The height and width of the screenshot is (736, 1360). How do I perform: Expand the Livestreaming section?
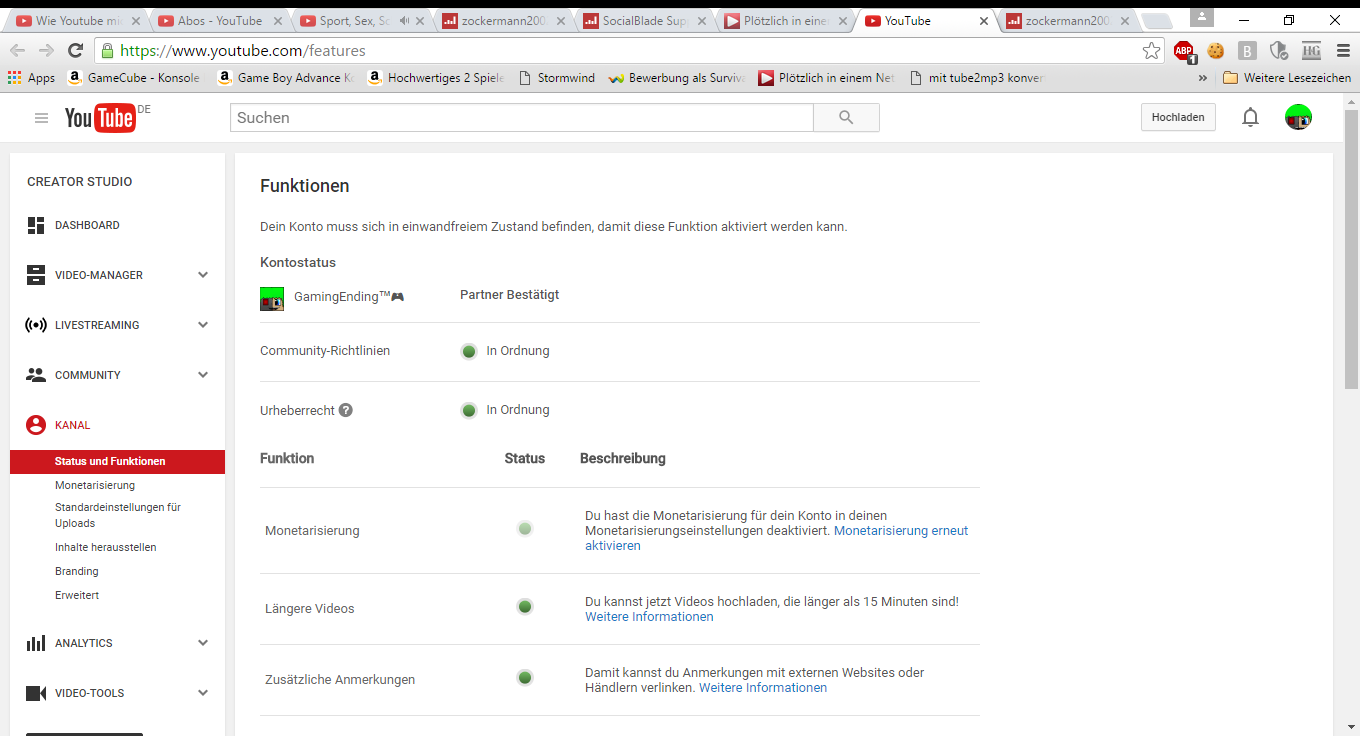coord(203,325)
